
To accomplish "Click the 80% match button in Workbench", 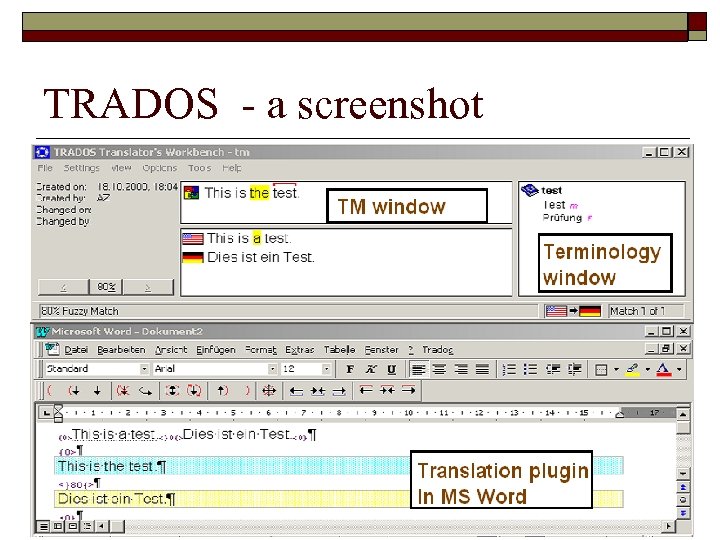I will tap(106, 287).
